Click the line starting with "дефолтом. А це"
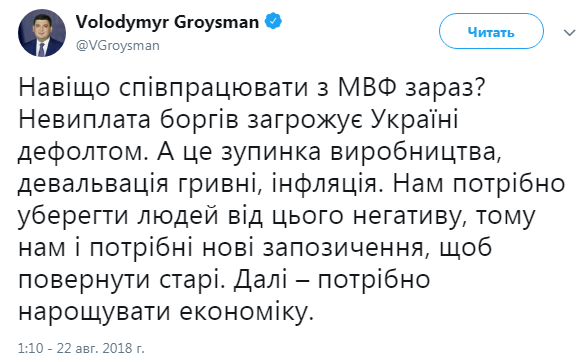 click(260, 153)
